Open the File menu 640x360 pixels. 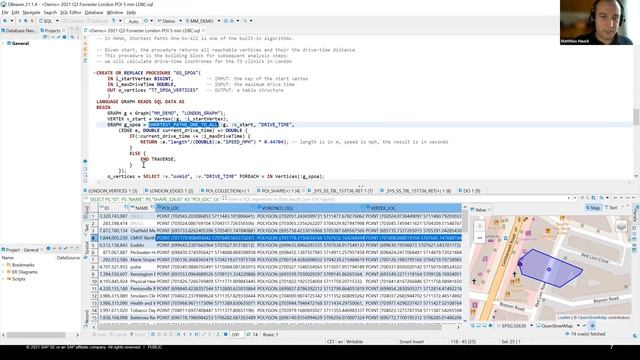4,13
